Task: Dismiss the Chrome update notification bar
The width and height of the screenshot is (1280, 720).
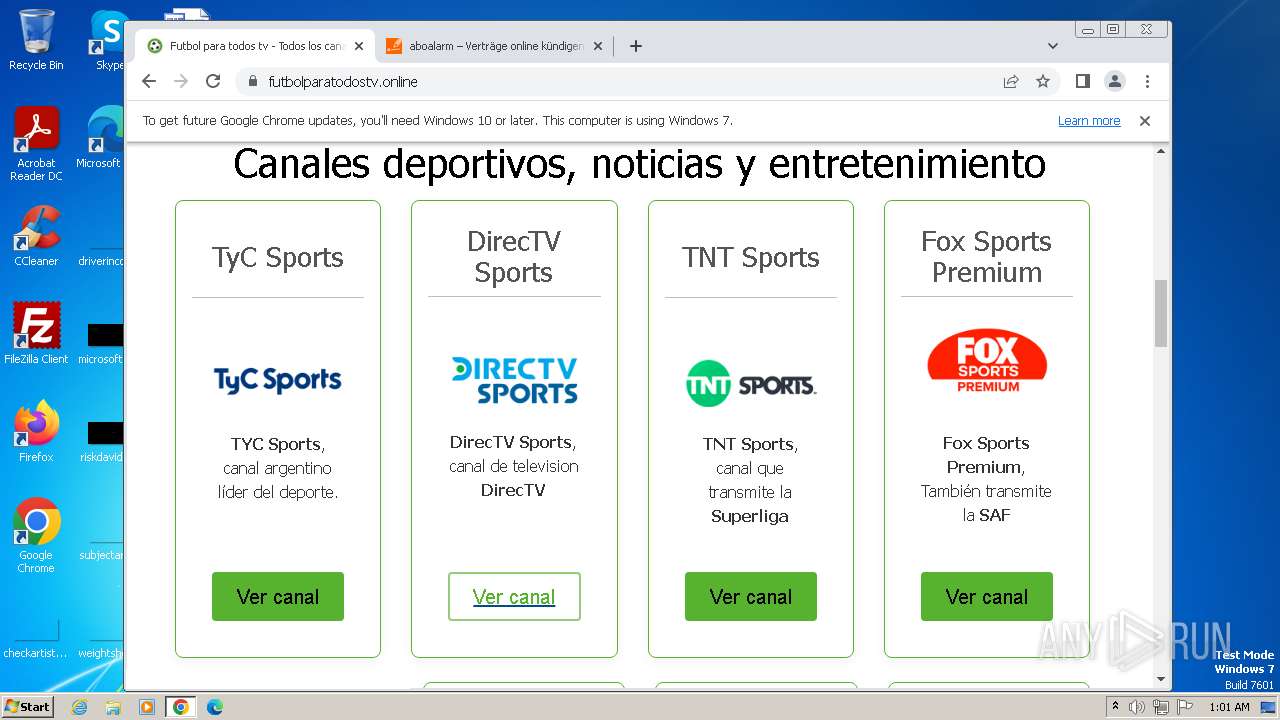Action: 1145,121
